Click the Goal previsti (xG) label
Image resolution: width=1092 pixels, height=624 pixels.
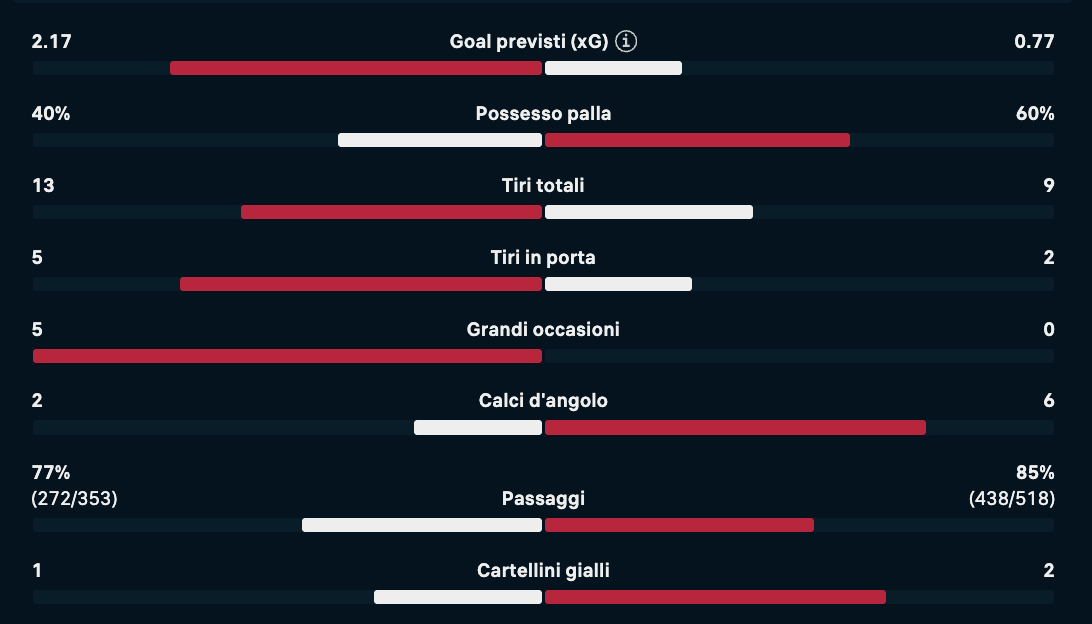pyautogui.click(x=529, y=41)
